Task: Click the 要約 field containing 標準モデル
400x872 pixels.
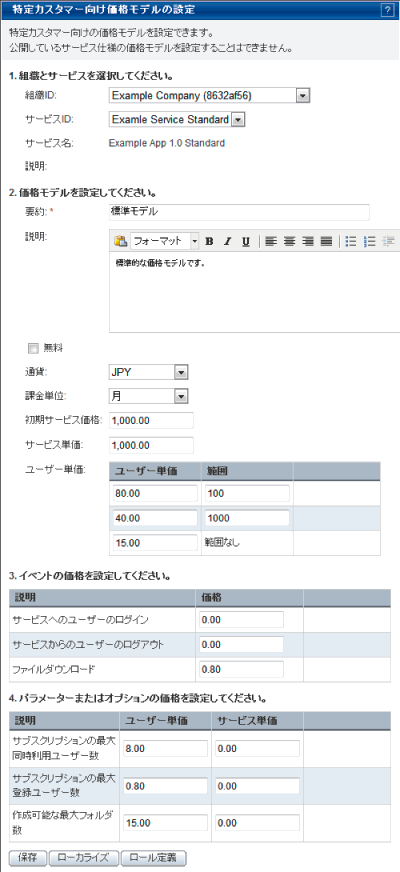Action: point(239,212)
